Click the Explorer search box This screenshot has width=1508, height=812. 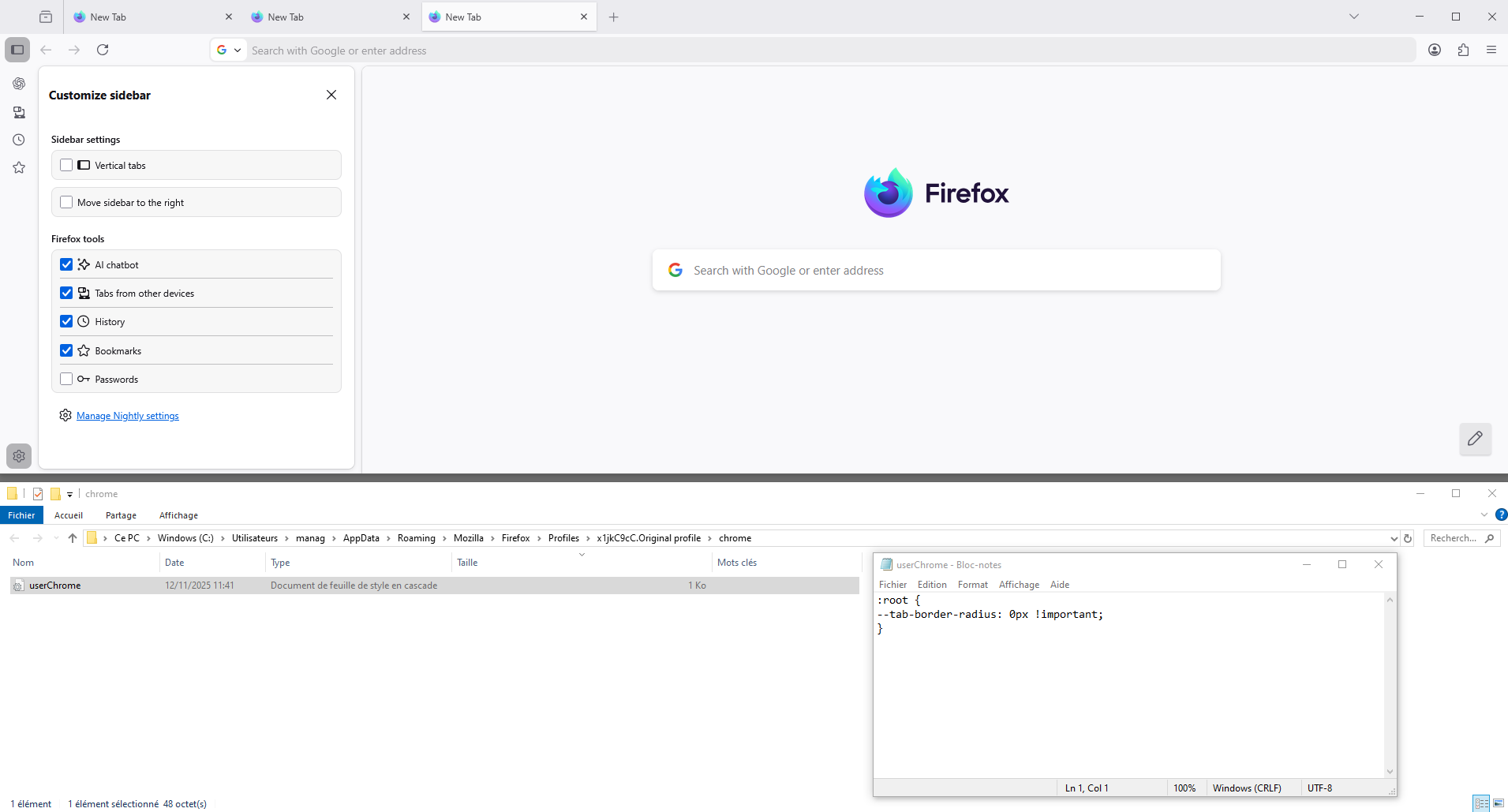[x=1462, y=538]
